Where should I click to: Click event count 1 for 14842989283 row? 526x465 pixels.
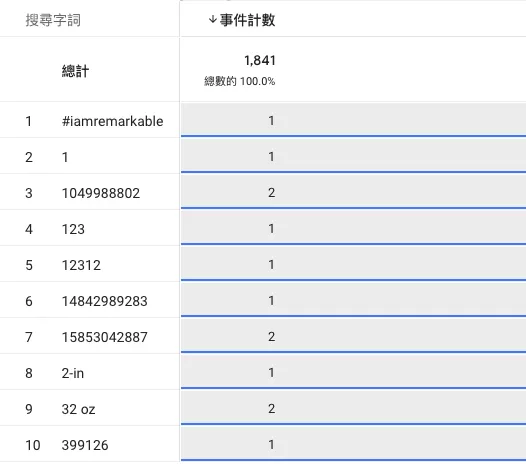click(x=271, y=301)
